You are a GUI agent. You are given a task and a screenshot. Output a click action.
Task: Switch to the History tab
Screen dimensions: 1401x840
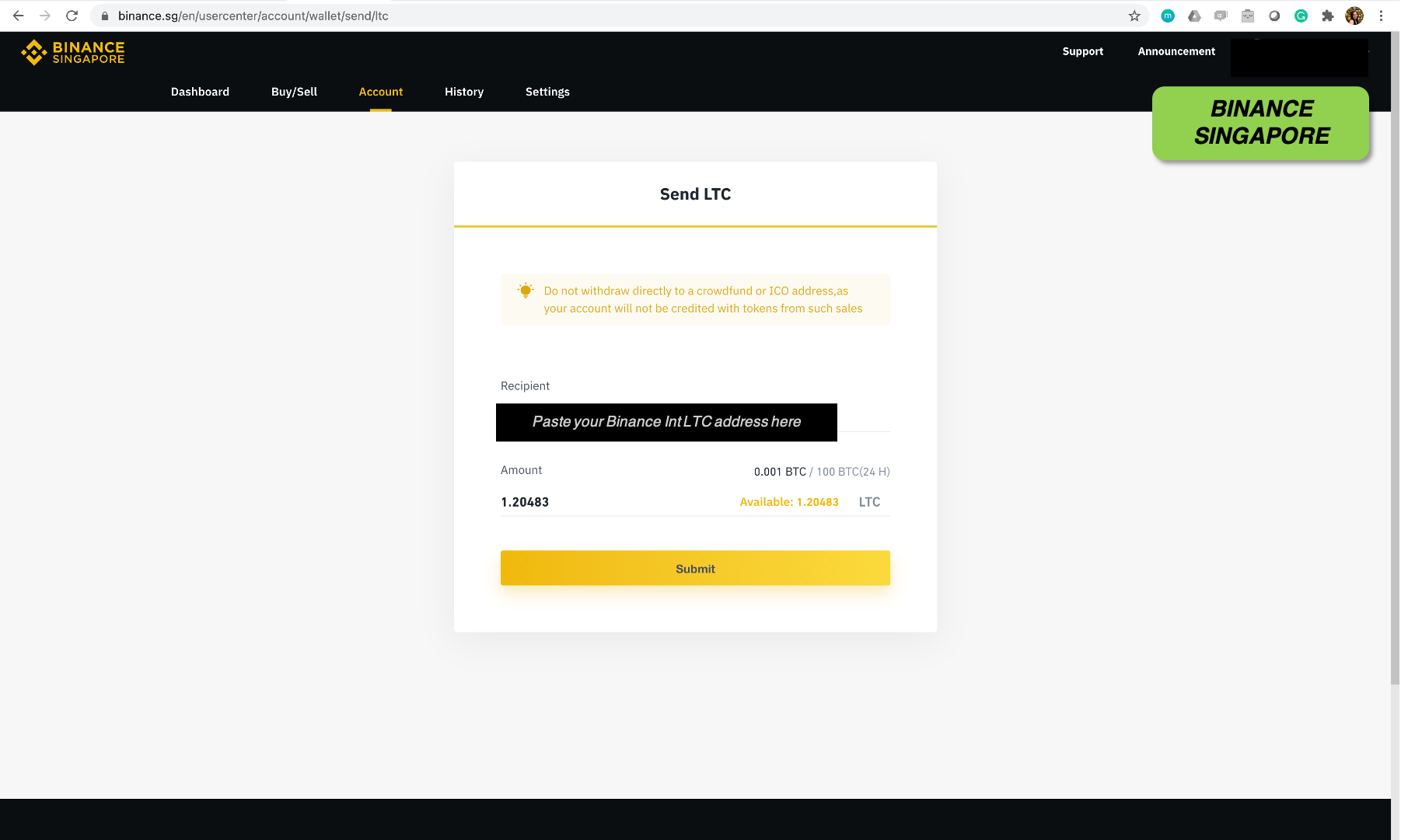tap(464, 92)
